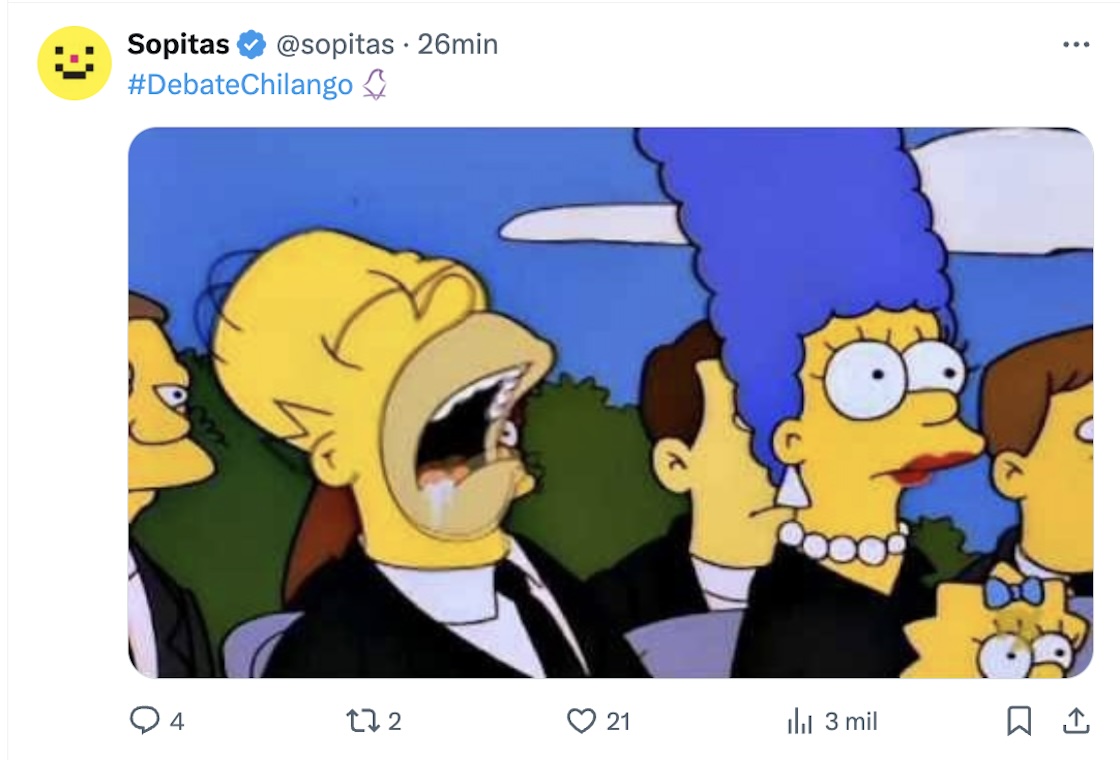
Task: Open the Simpsons meme image
Action: pyautogui.click(x=611, y=402)
